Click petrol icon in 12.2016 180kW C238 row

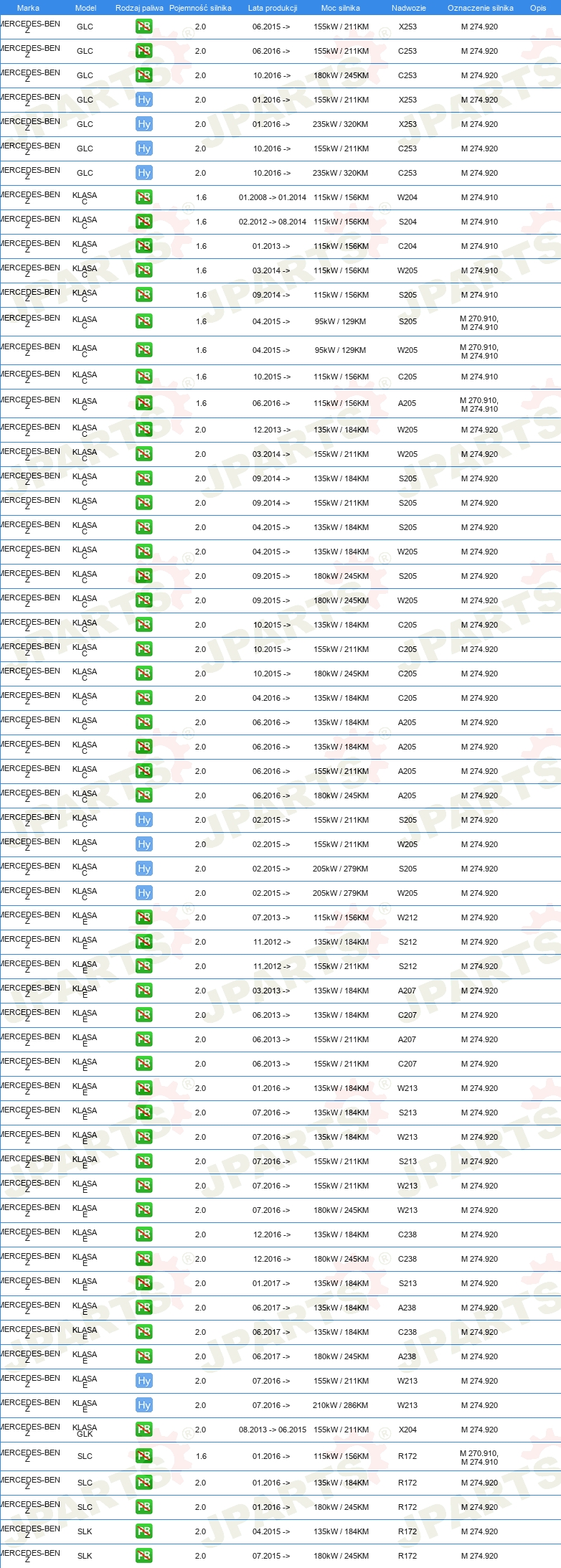pyautogui.click(x=143, y=1260)
